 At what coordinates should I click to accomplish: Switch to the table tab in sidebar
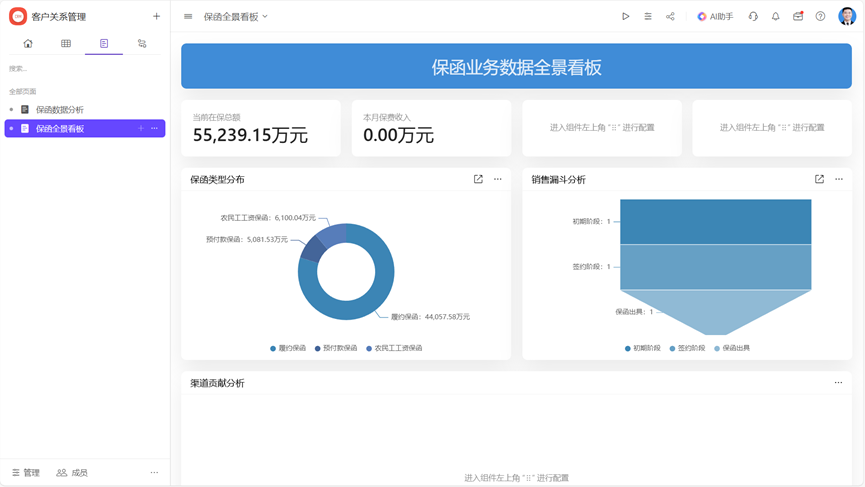tap(66, 44)
